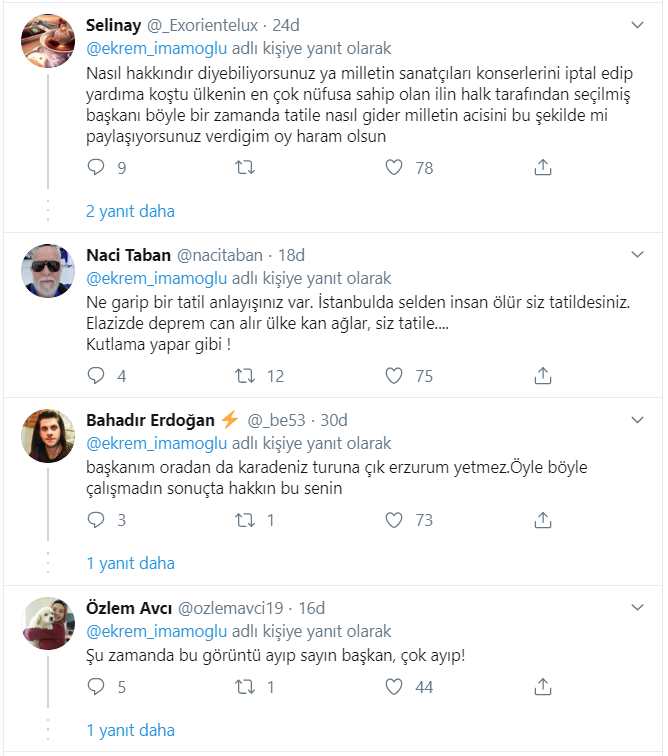
Task: Open @ekrem_imamoglu mention in Özlem's tweet
Action: [x=157, y=631]
